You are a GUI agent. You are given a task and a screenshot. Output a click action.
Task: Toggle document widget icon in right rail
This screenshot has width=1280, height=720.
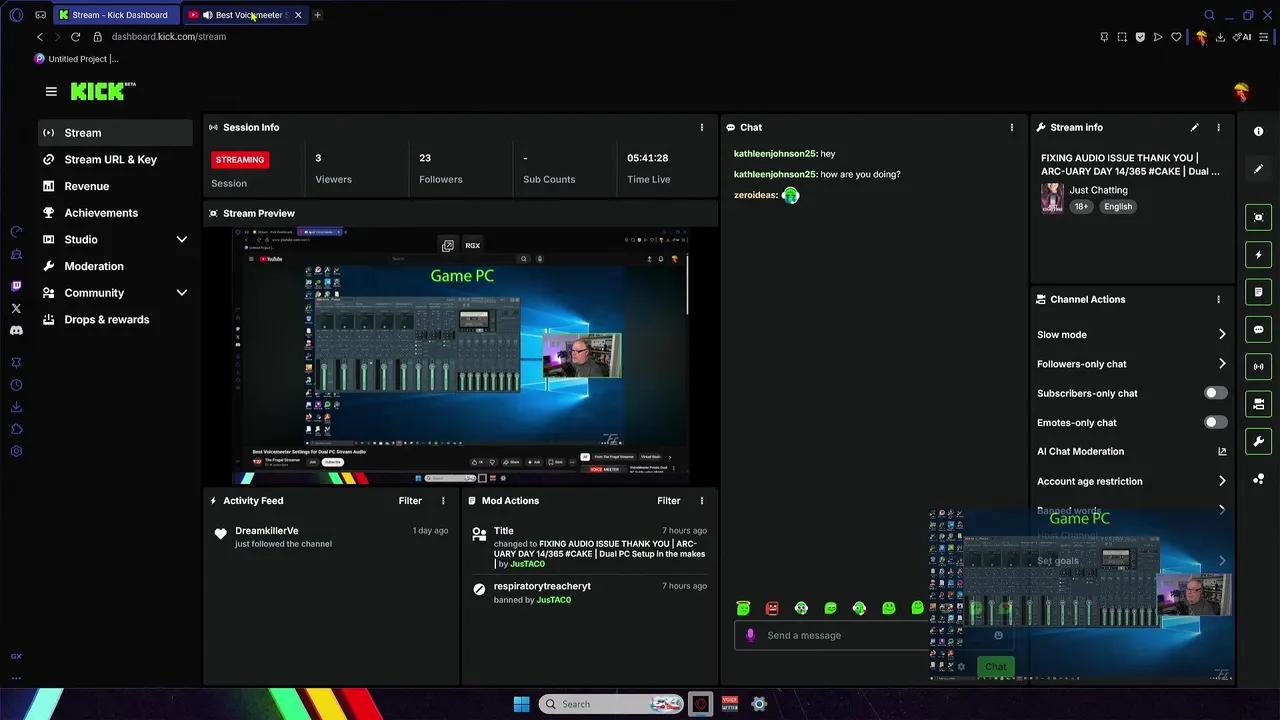point(1258,292)
